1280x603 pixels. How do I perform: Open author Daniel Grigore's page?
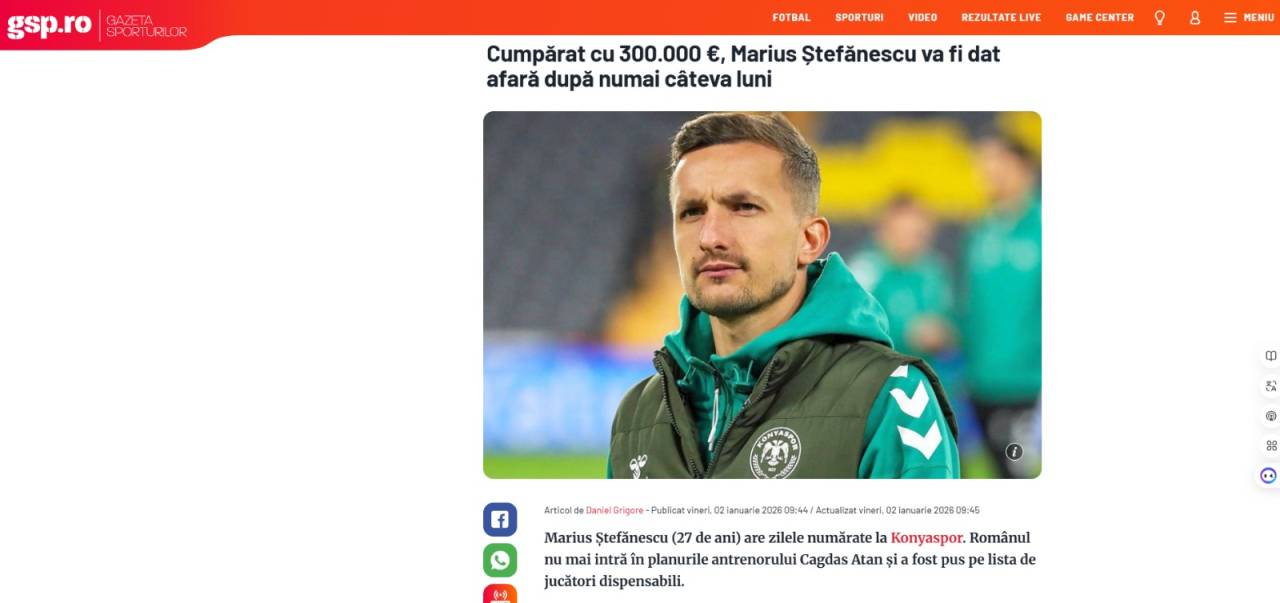[x=615, y=510]
